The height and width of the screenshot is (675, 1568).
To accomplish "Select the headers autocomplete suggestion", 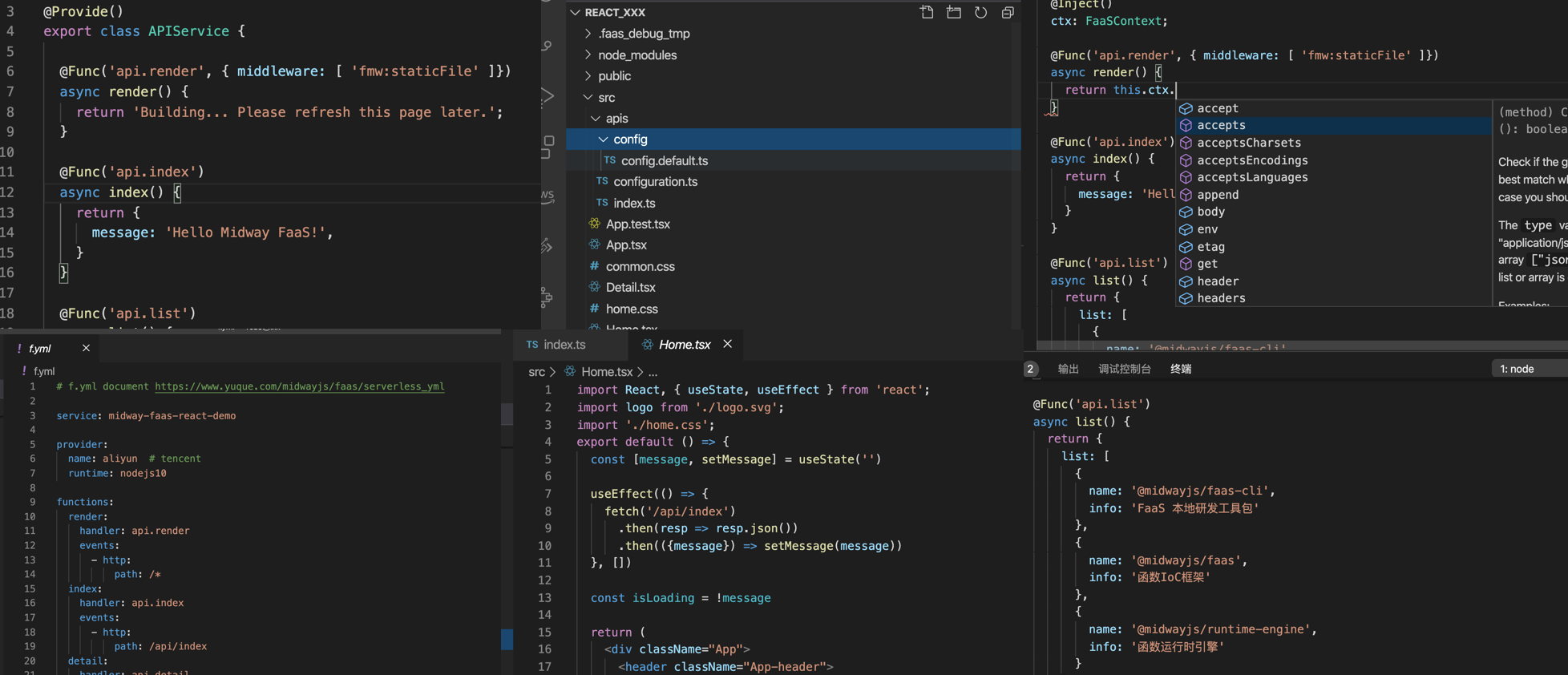I will 1334,298.
